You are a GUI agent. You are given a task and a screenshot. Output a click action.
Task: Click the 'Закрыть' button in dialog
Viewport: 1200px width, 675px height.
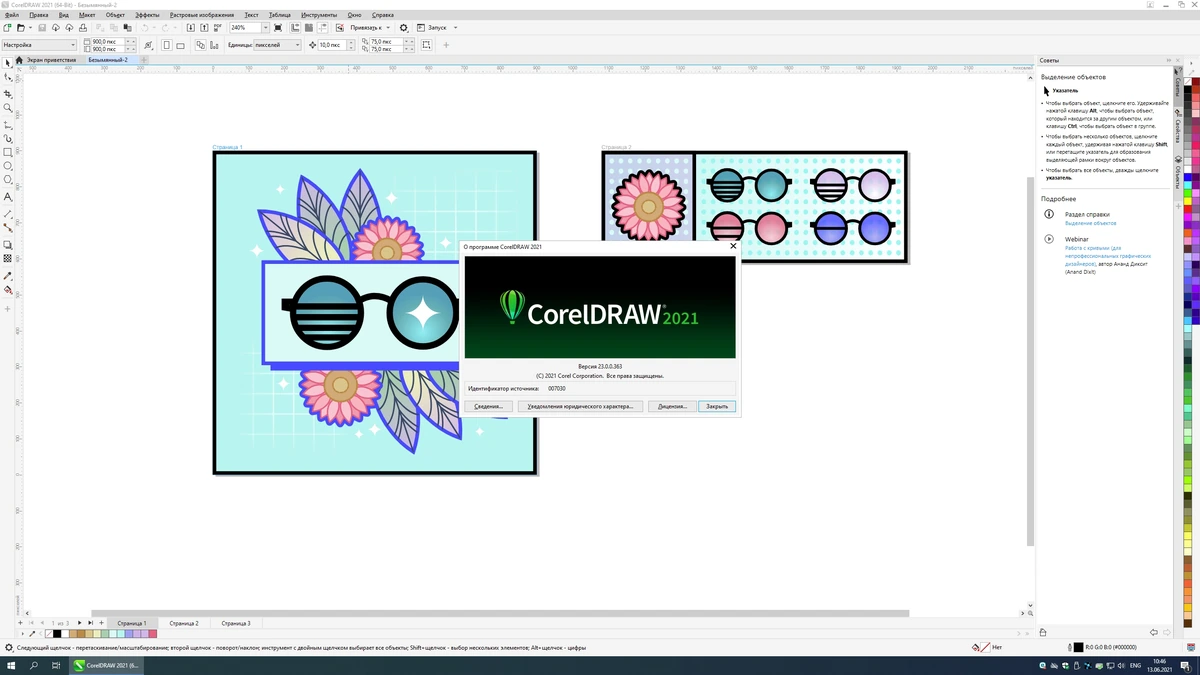tap(717, 407)
